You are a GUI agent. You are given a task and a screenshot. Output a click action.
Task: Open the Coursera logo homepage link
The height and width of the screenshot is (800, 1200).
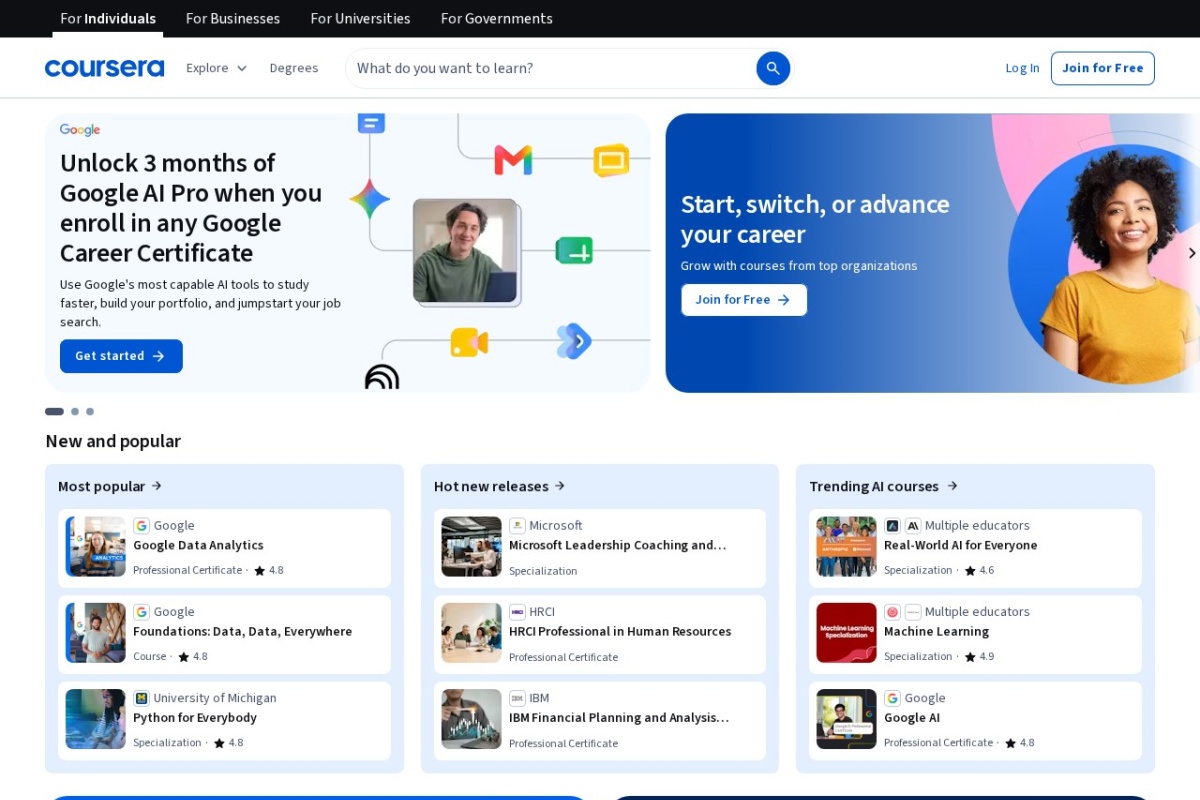click(104, 68)
